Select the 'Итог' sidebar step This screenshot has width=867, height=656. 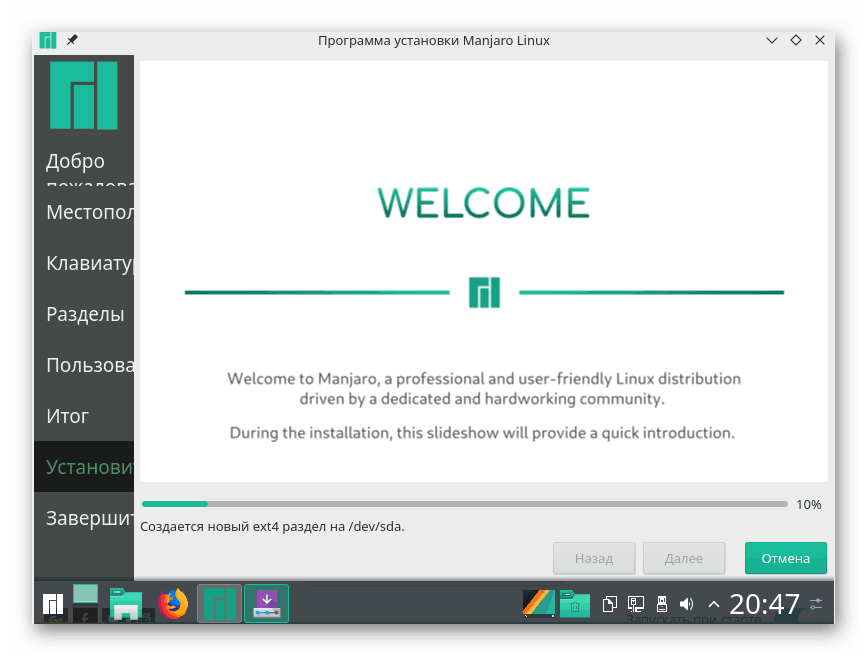(84, 416)
